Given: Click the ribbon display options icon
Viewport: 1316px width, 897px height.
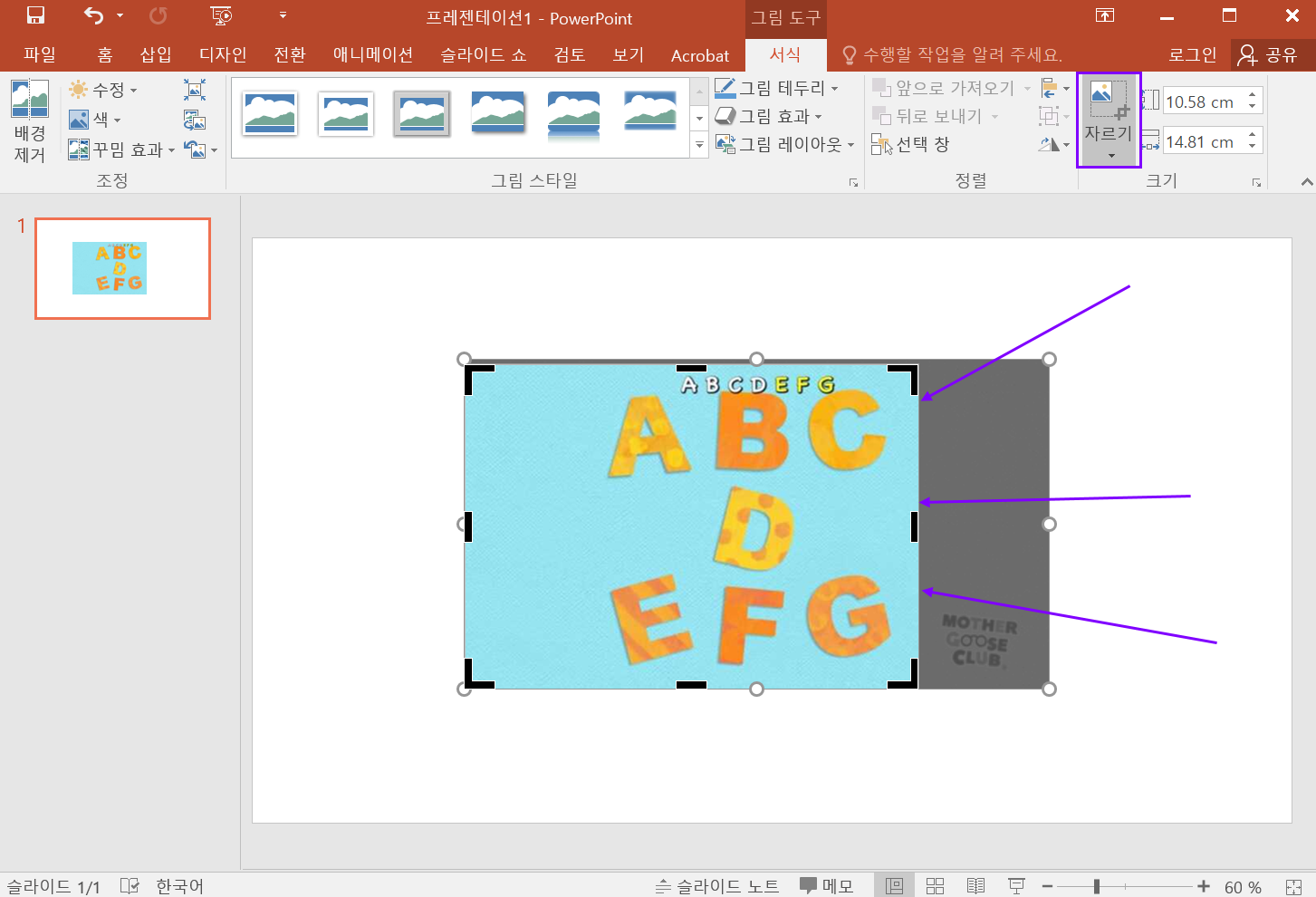Looking at the screenshot, I should (1105, 15).
